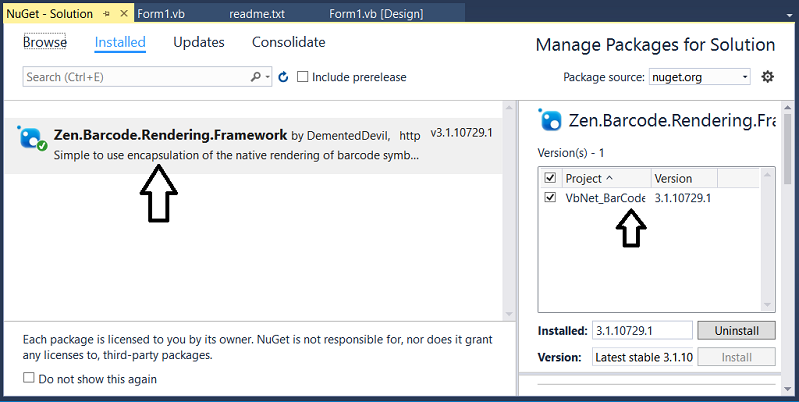Viewport: 799px width, 402px height.
Task: Select the Zen.Barcode.Rendering.Framework package row
Action: [x=254, y=146]
